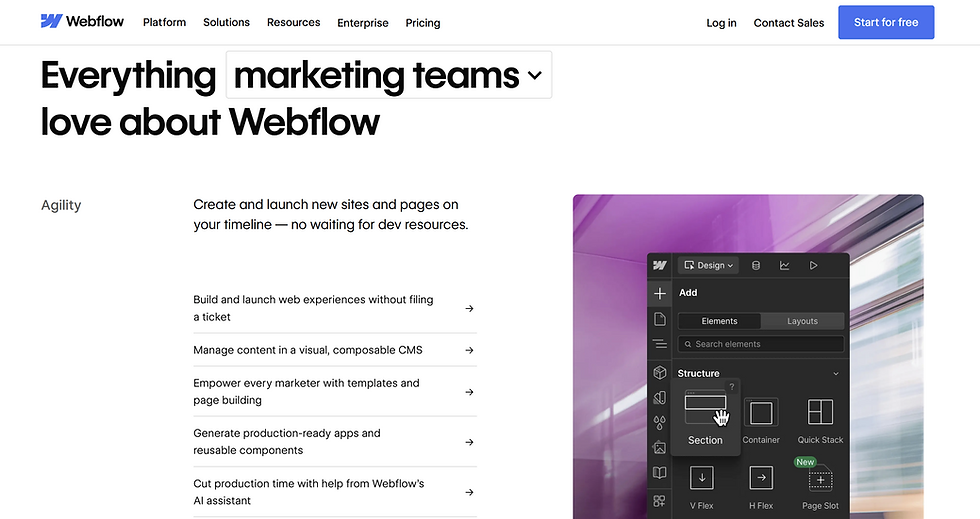Collapse the Structure section chevron

click(836, 373)
